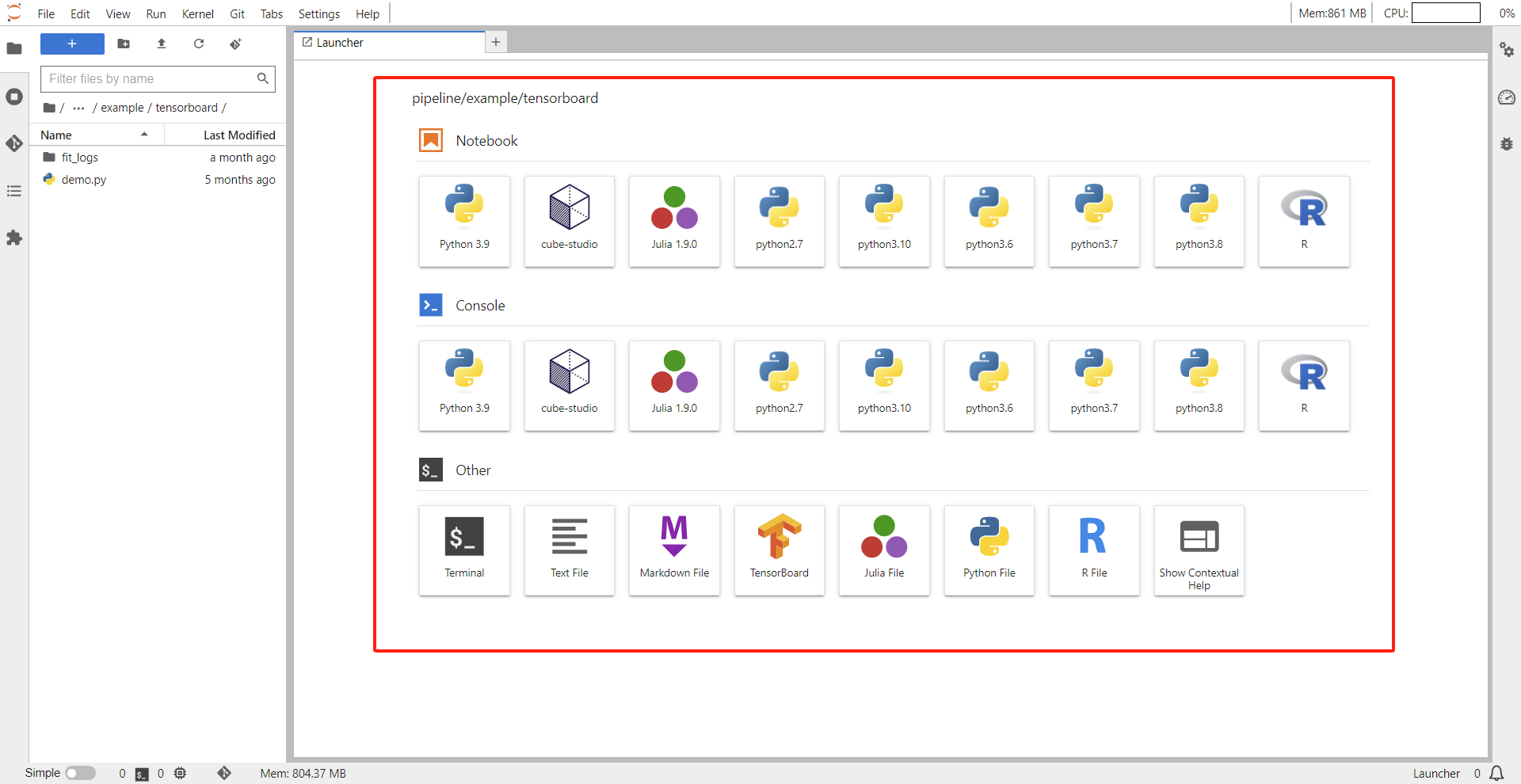This screenshot has width=1521, height=784.
Task: Open python2.7 console
Action: pos(780,386)
